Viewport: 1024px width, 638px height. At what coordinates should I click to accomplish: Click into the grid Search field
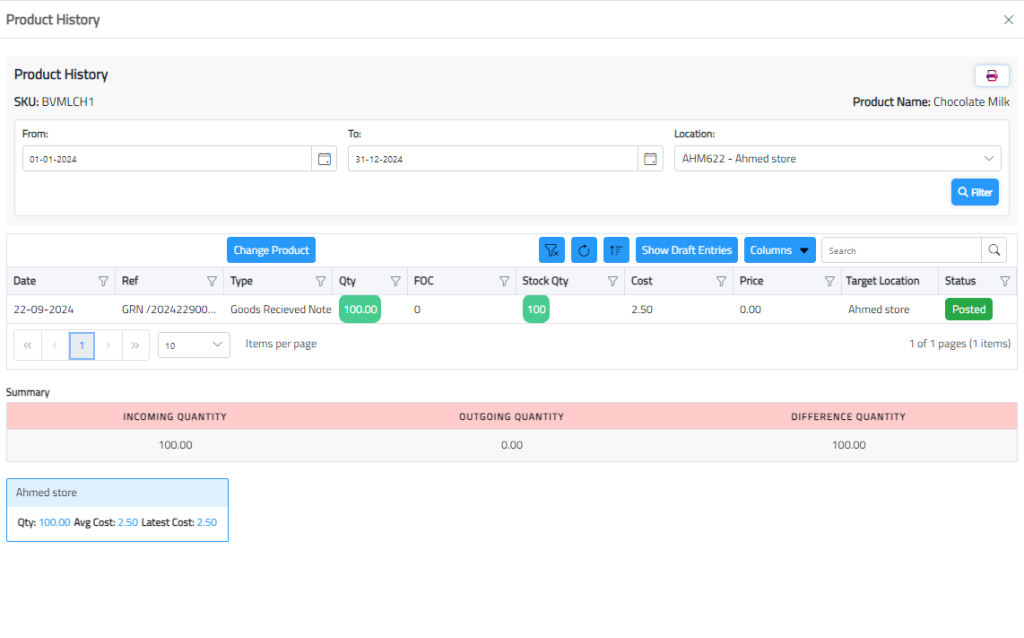[900, 250]
